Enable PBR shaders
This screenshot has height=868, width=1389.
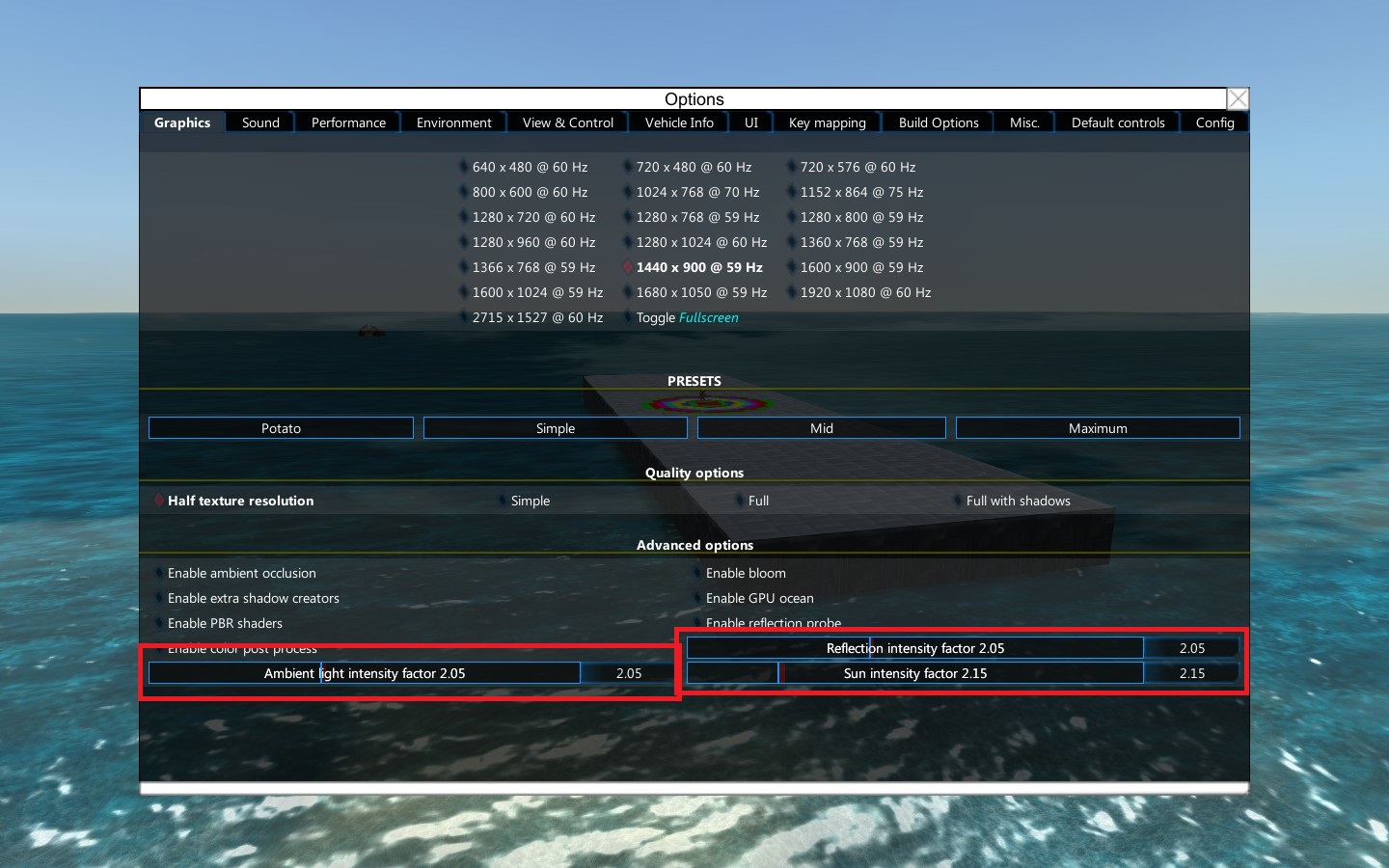[x=225, y=623]
